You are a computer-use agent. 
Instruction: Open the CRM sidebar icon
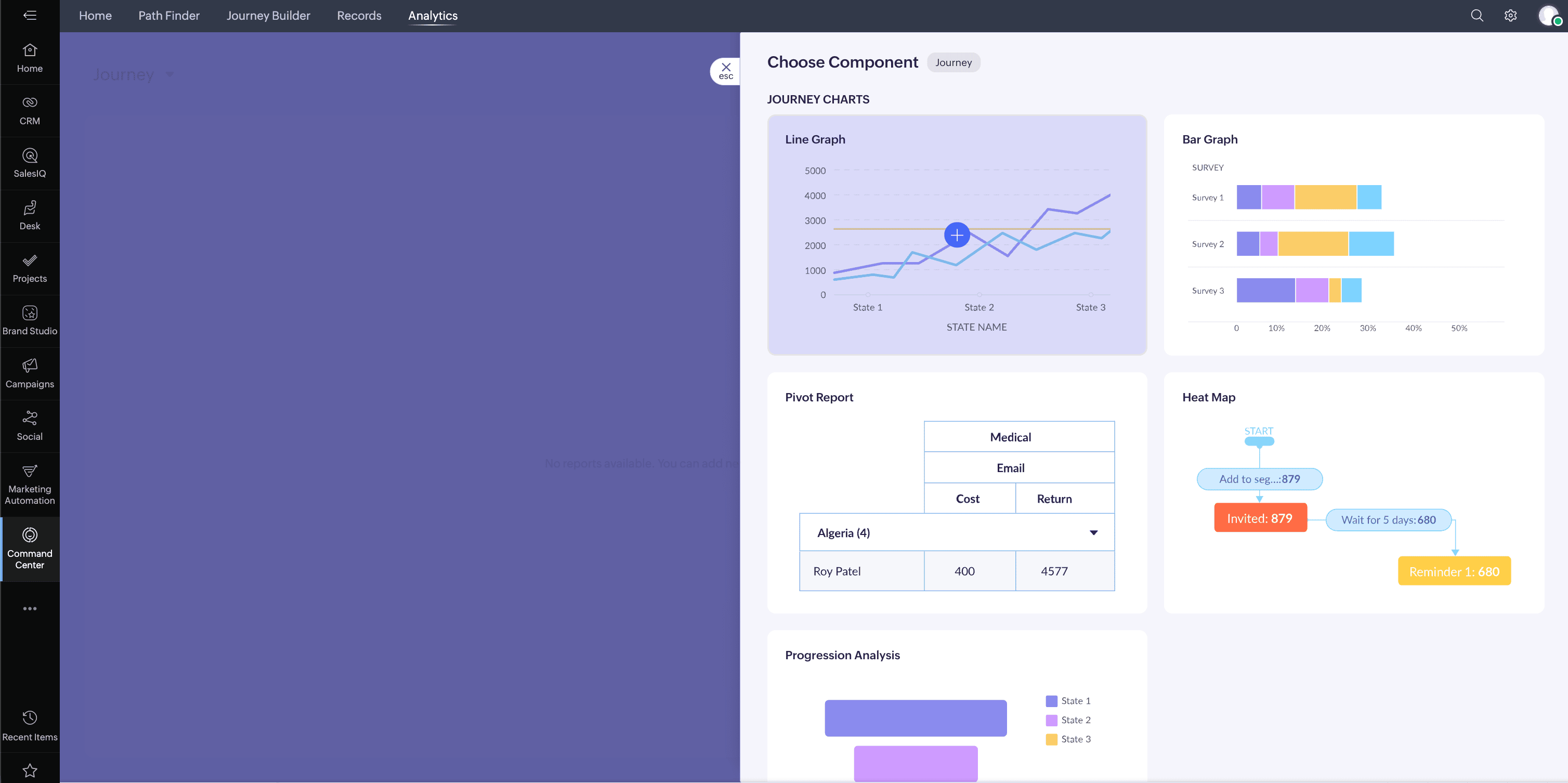(29, 110)
